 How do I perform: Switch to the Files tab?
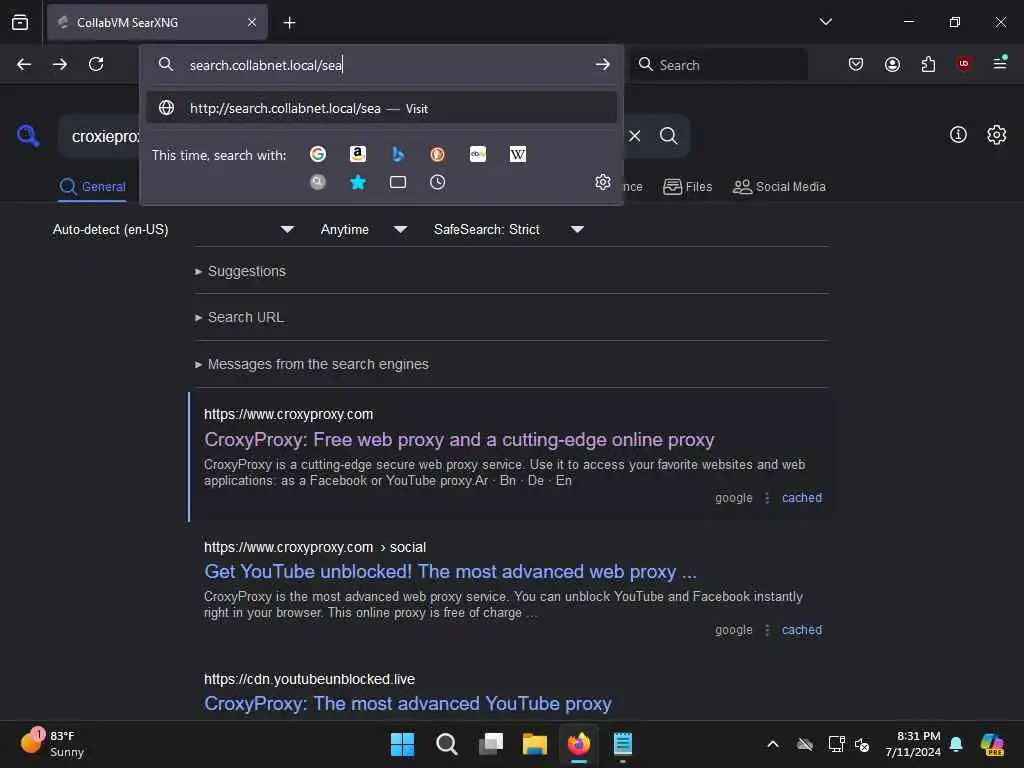pos(688,187)
